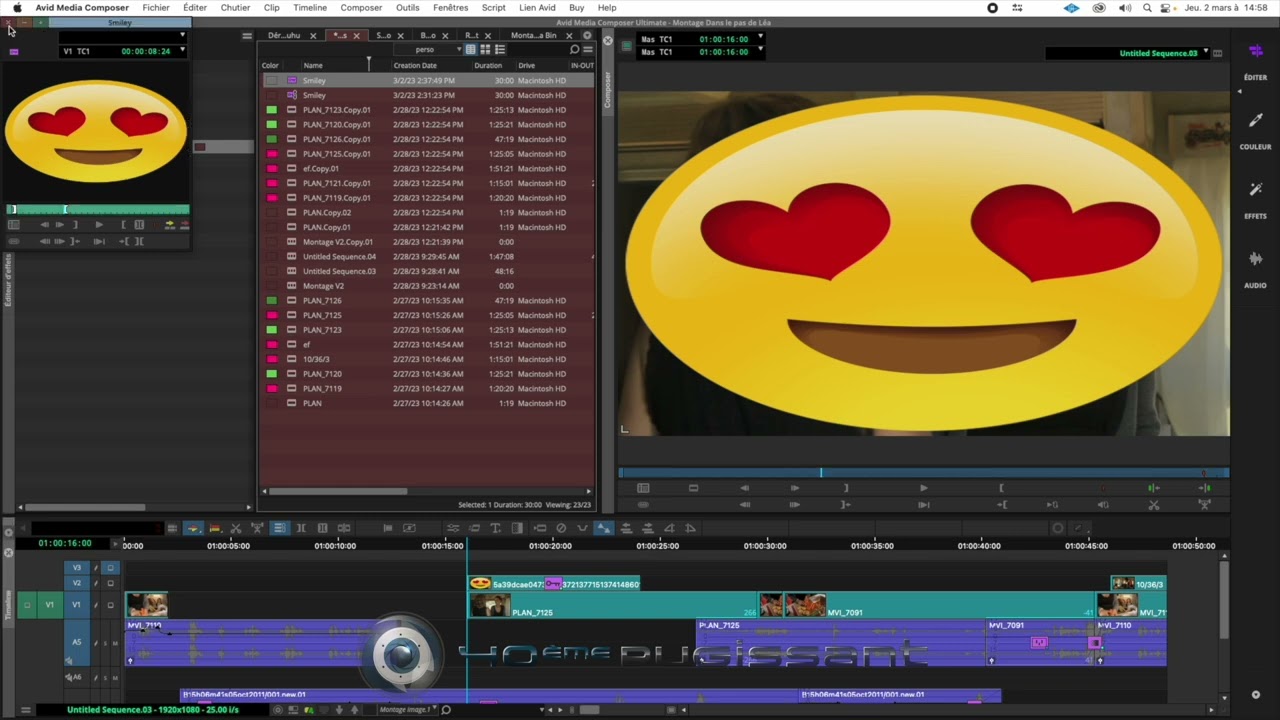Click the Play to Out button in Composer

pos(923,505)
